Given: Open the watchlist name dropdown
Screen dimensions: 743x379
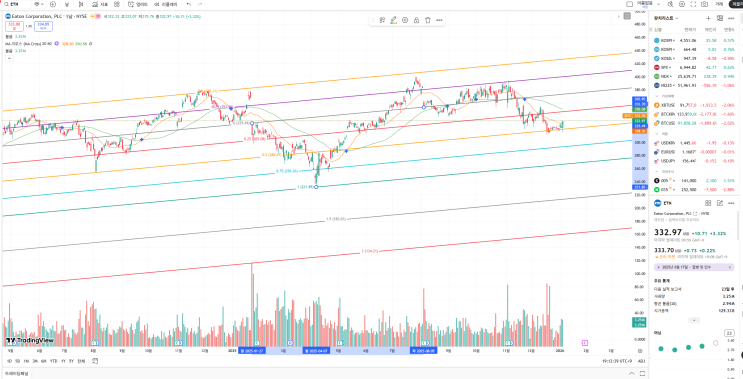Looking at the screenshot, I should 665,18.
